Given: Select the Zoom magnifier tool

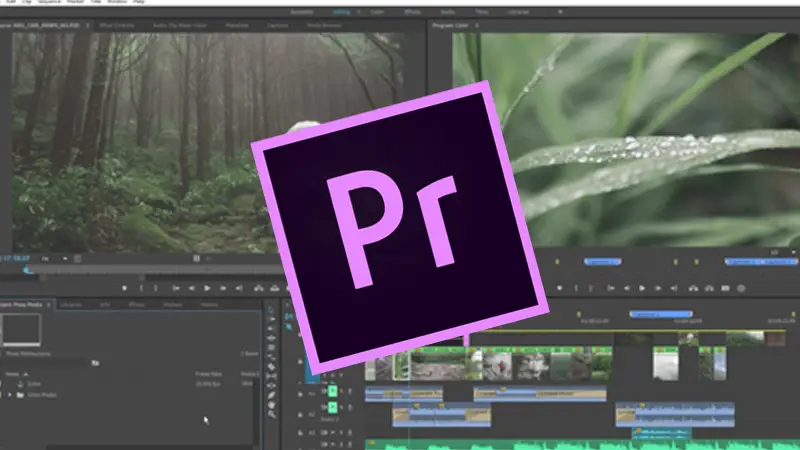Looking at the screenshot, I should tap(271, 414).
